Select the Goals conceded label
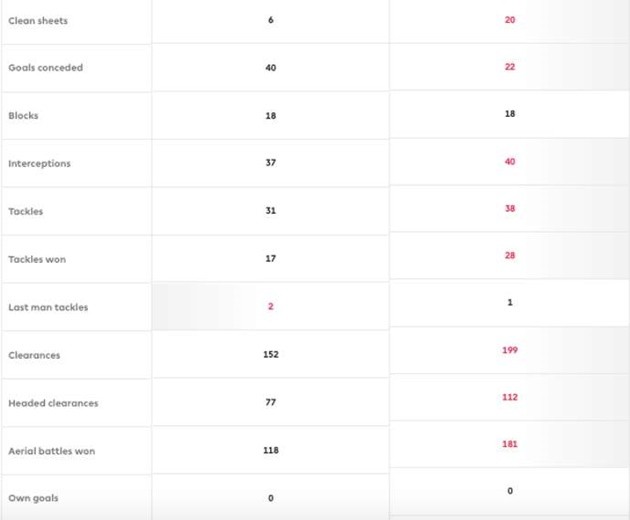Viewport: 630px width, 520px height. click(45, 68)
